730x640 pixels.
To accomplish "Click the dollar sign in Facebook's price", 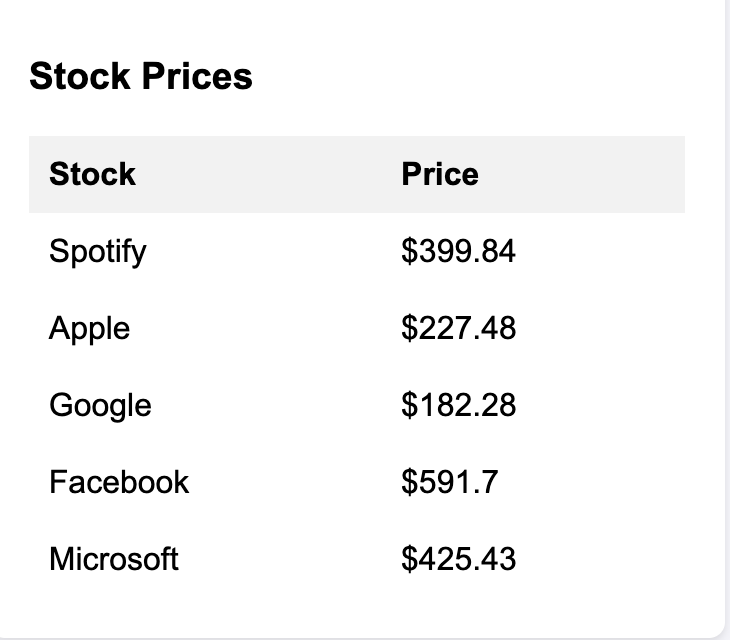I will pos(408,482).
